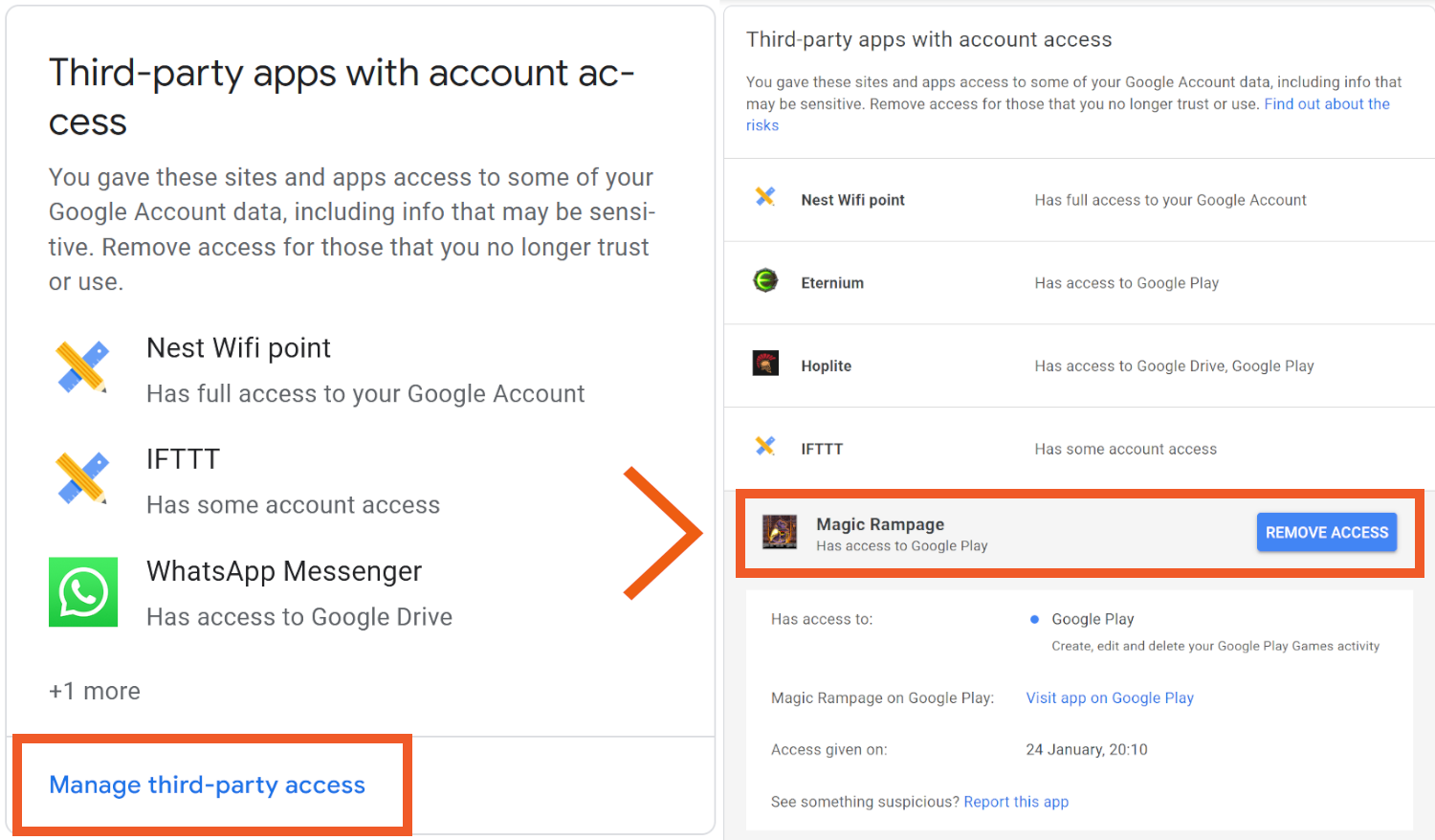
Task: Follow the Visit app on Google Play link
Action: 1110,698
